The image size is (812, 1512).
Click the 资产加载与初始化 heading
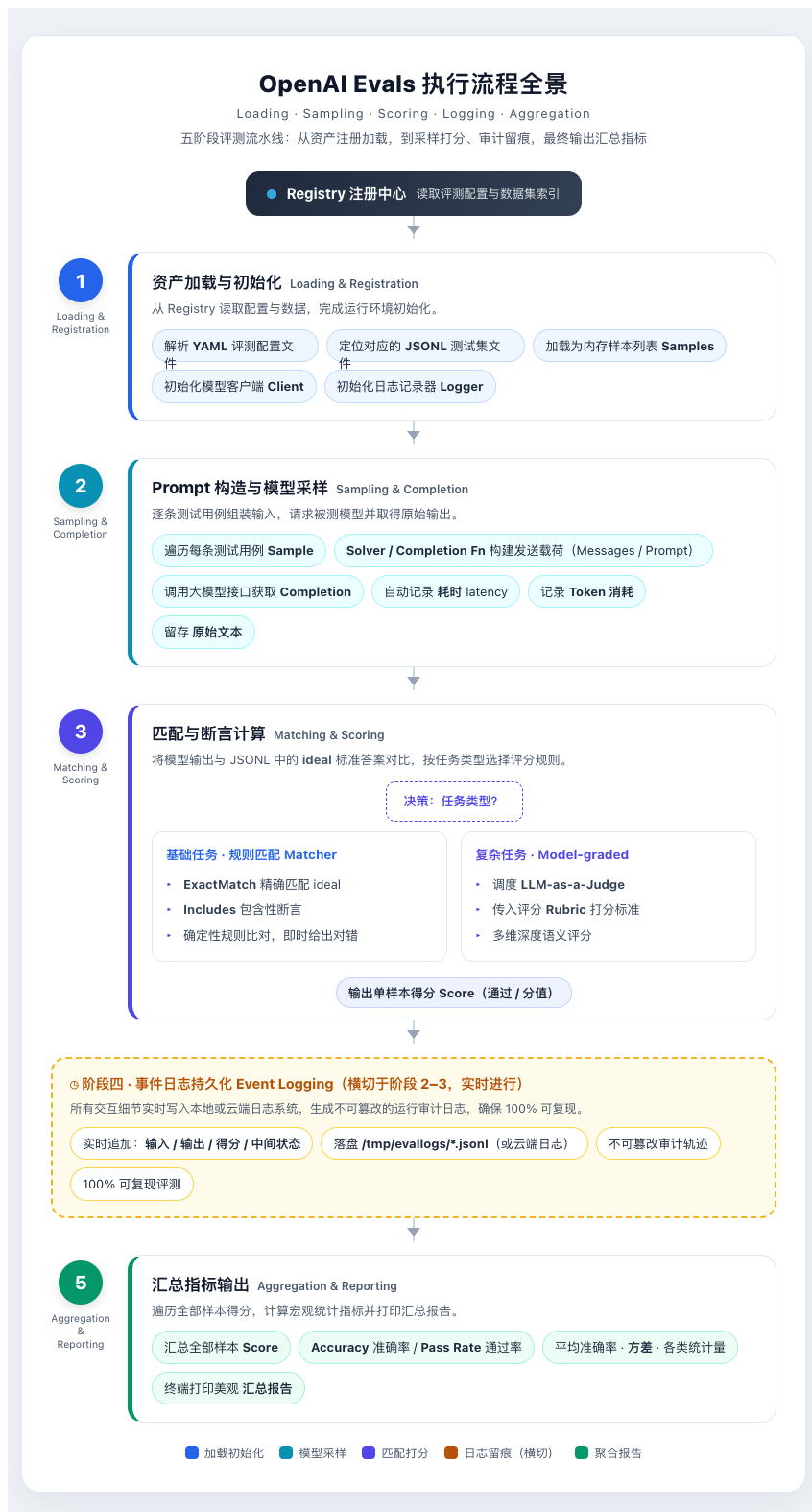pyautogui.click(x=217, y=282)
